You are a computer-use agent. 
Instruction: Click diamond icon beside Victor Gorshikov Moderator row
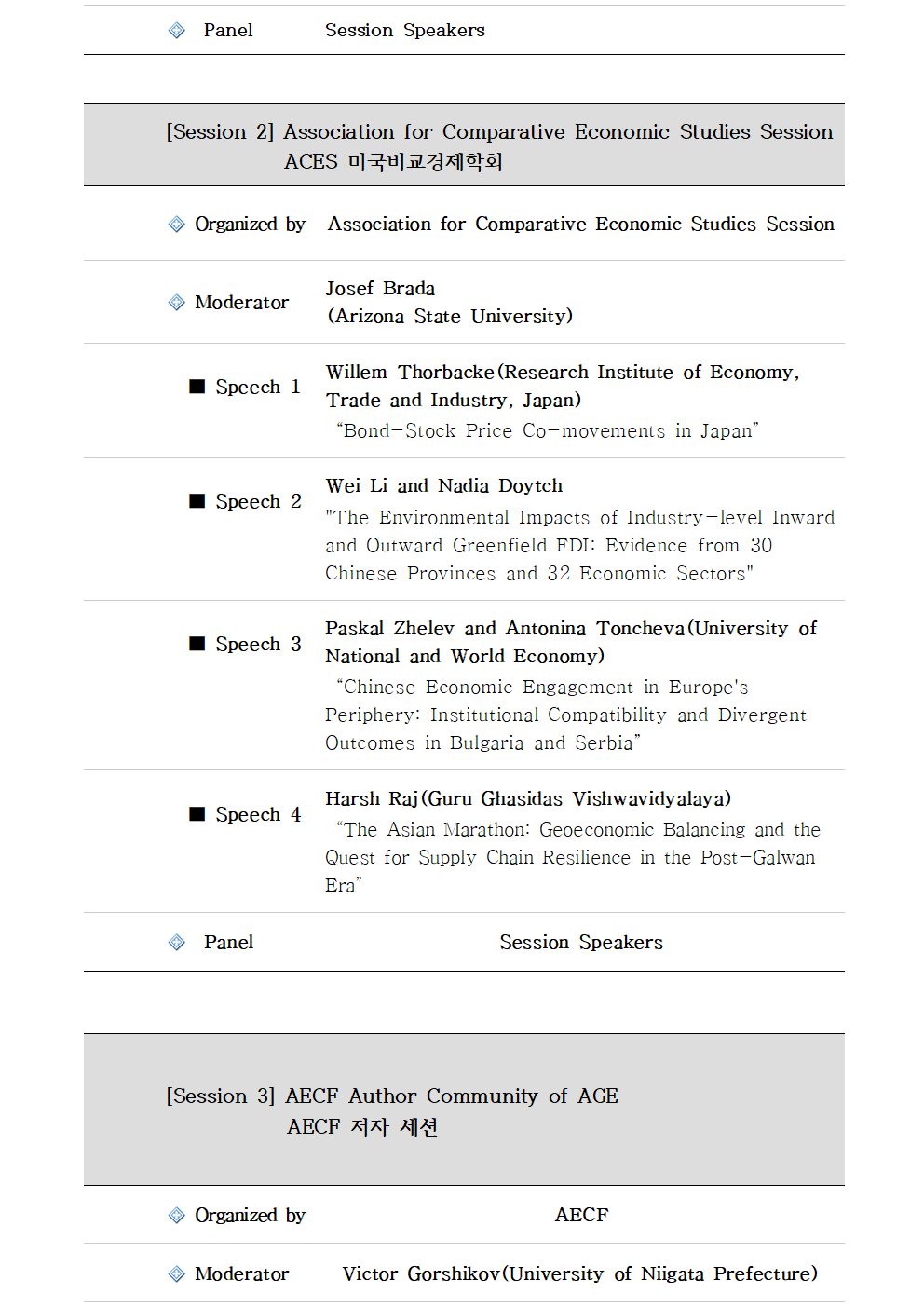click(x=177, y=1274)
